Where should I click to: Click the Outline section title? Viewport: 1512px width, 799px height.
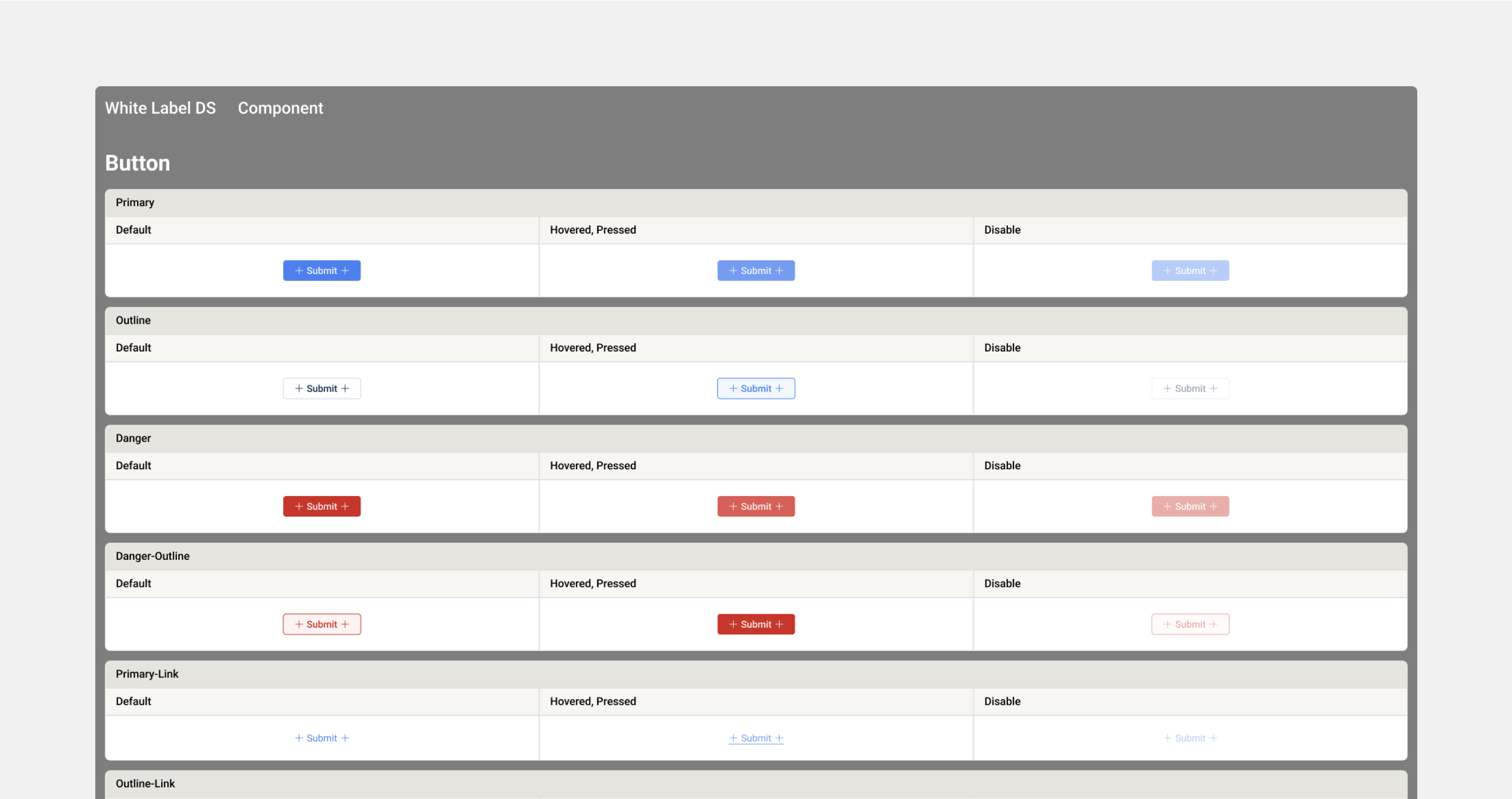tap(133, 321)
